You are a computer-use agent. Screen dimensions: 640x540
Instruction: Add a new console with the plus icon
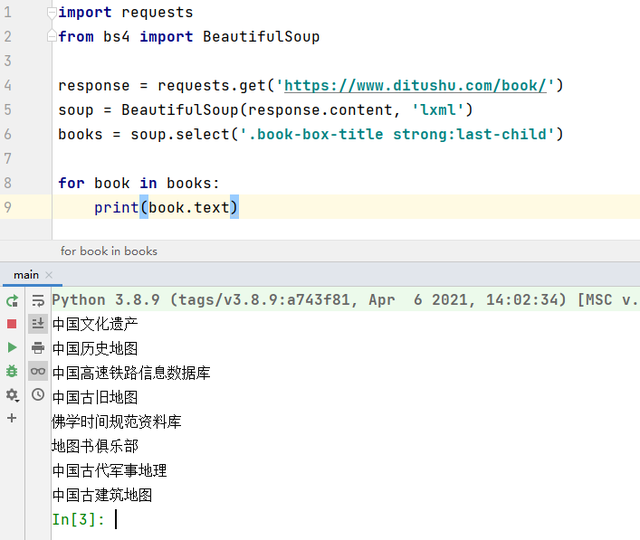pos(12,418)
